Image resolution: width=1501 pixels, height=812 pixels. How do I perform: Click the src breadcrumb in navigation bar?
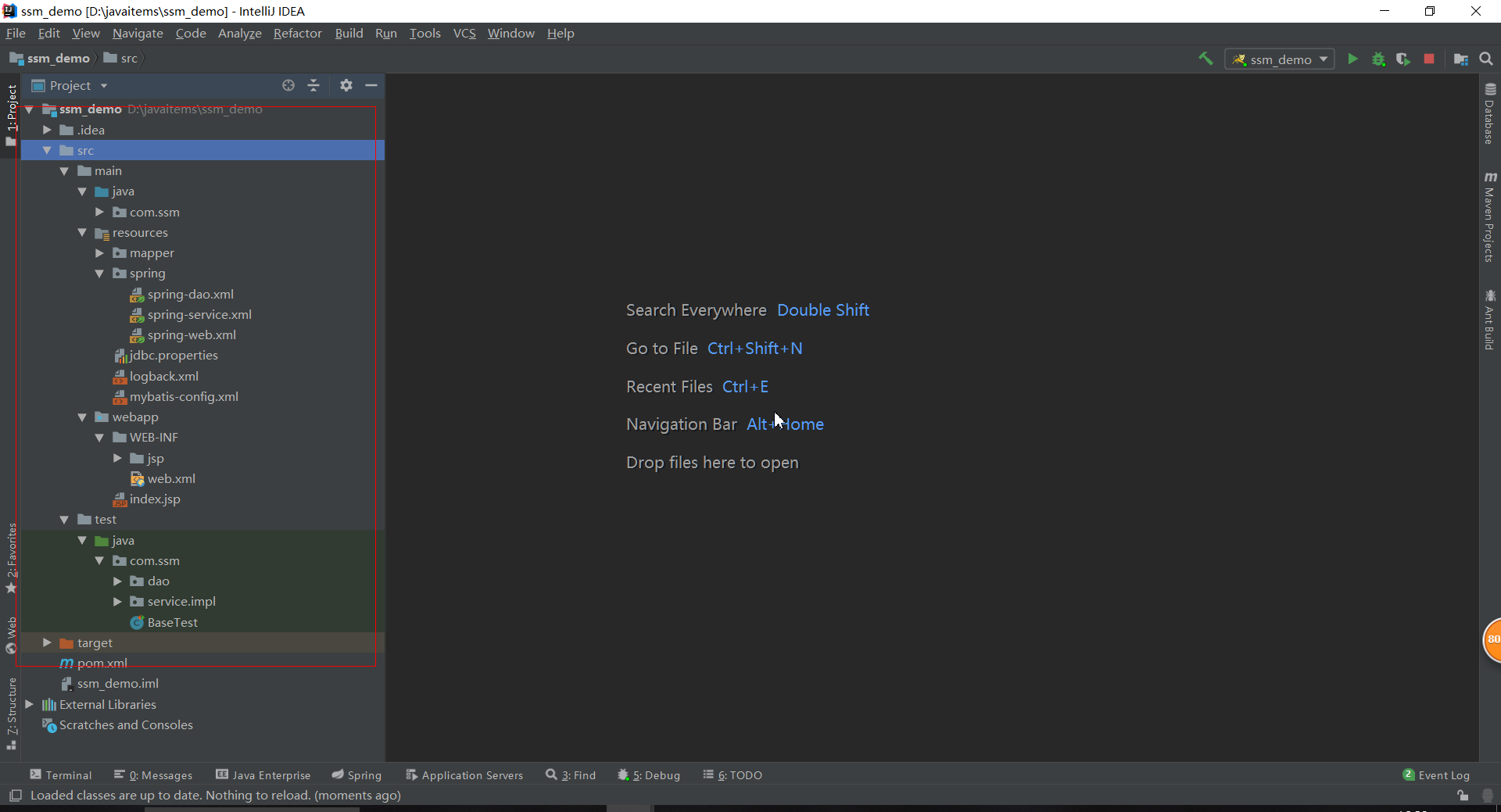128,59
